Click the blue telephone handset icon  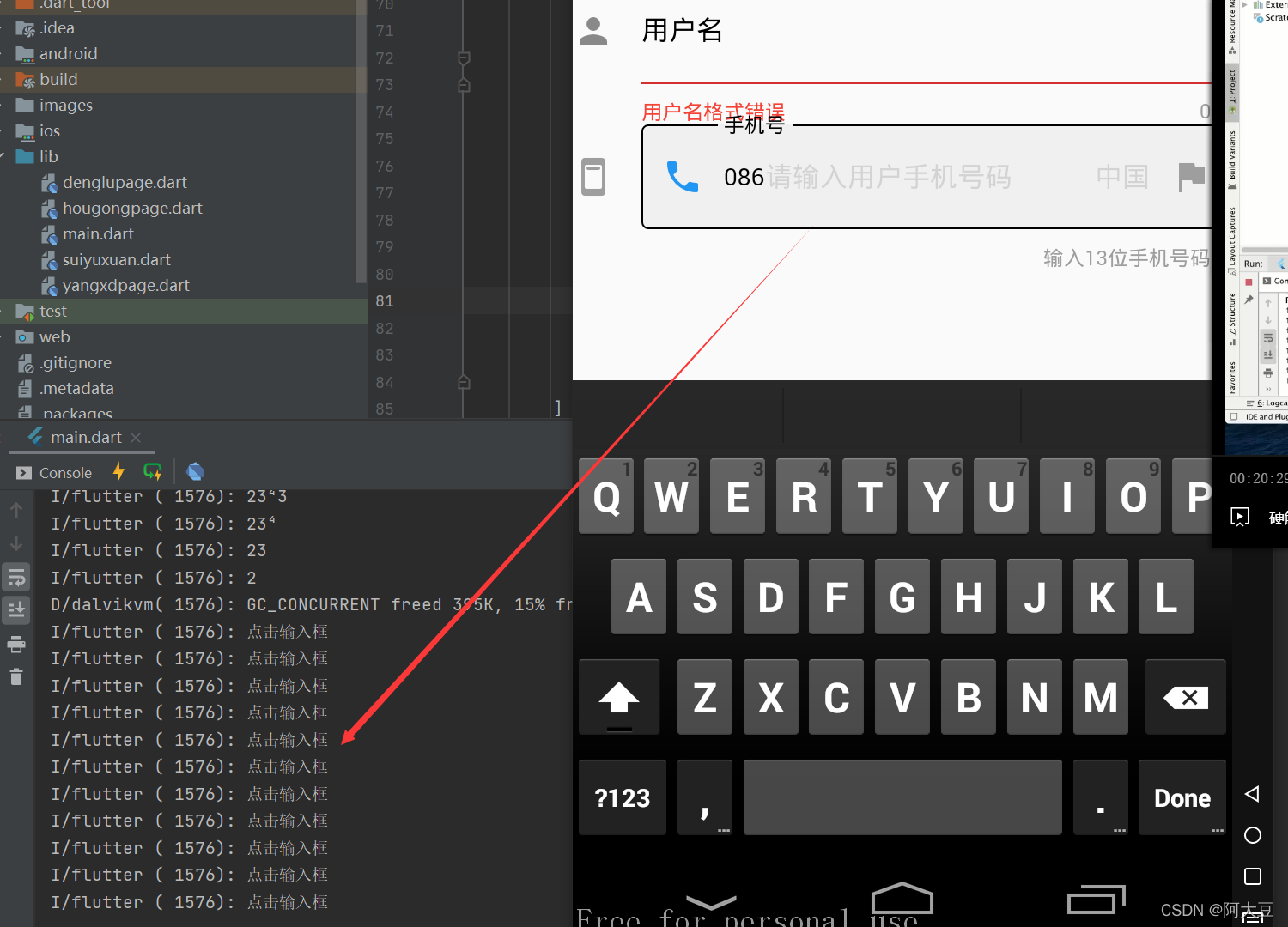(x=683, y=177)
